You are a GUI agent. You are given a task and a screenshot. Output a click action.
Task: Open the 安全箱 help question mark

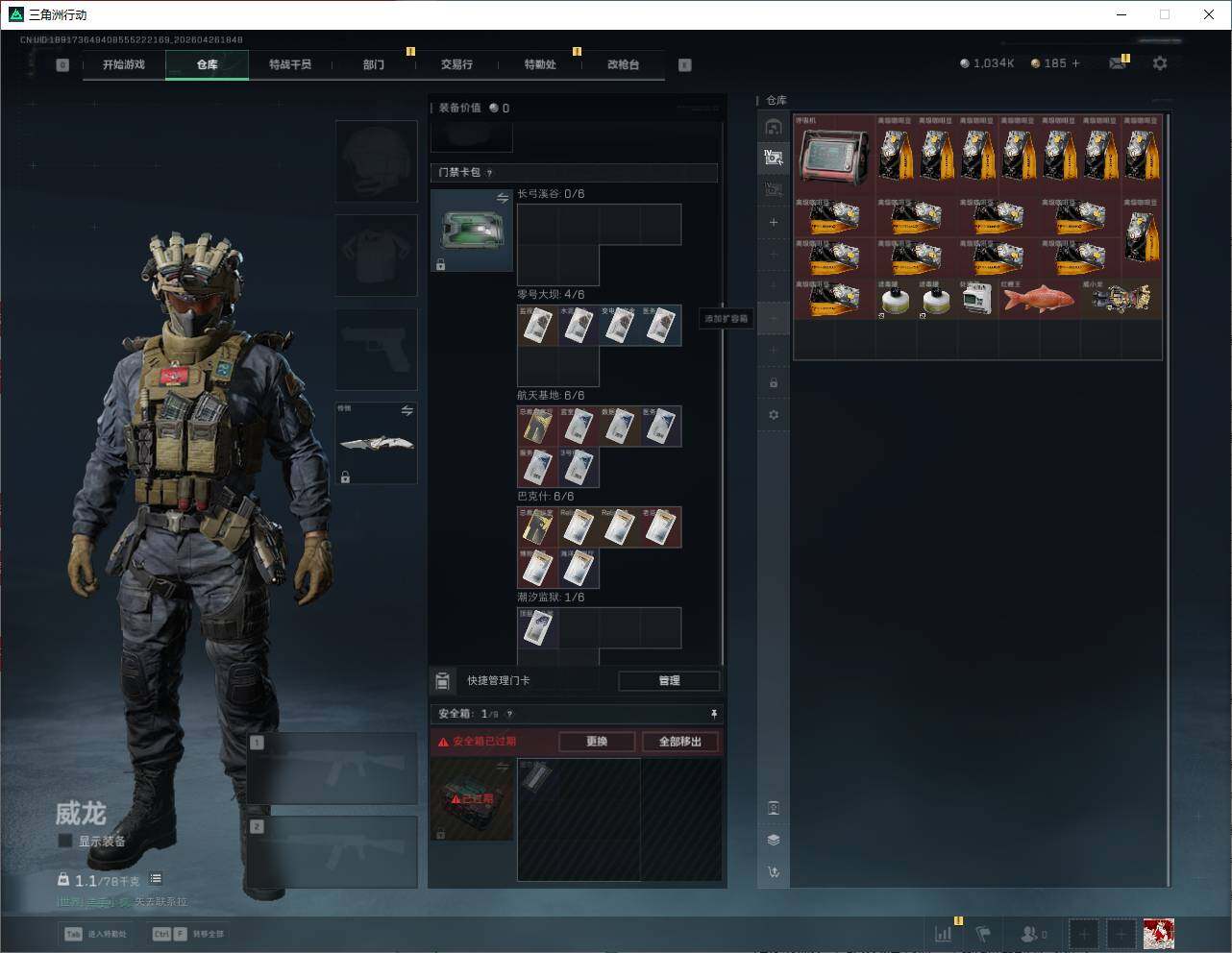tap(509, 714)
